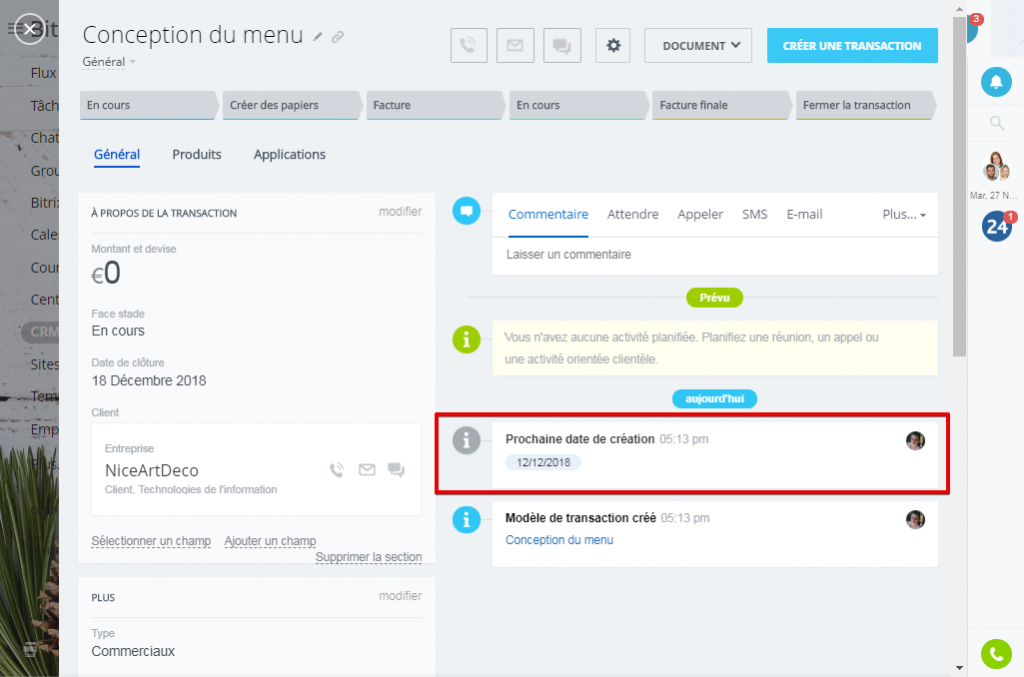Click modifier in PLUS section
Screen dimensions: 1024x677
(400, 596)
